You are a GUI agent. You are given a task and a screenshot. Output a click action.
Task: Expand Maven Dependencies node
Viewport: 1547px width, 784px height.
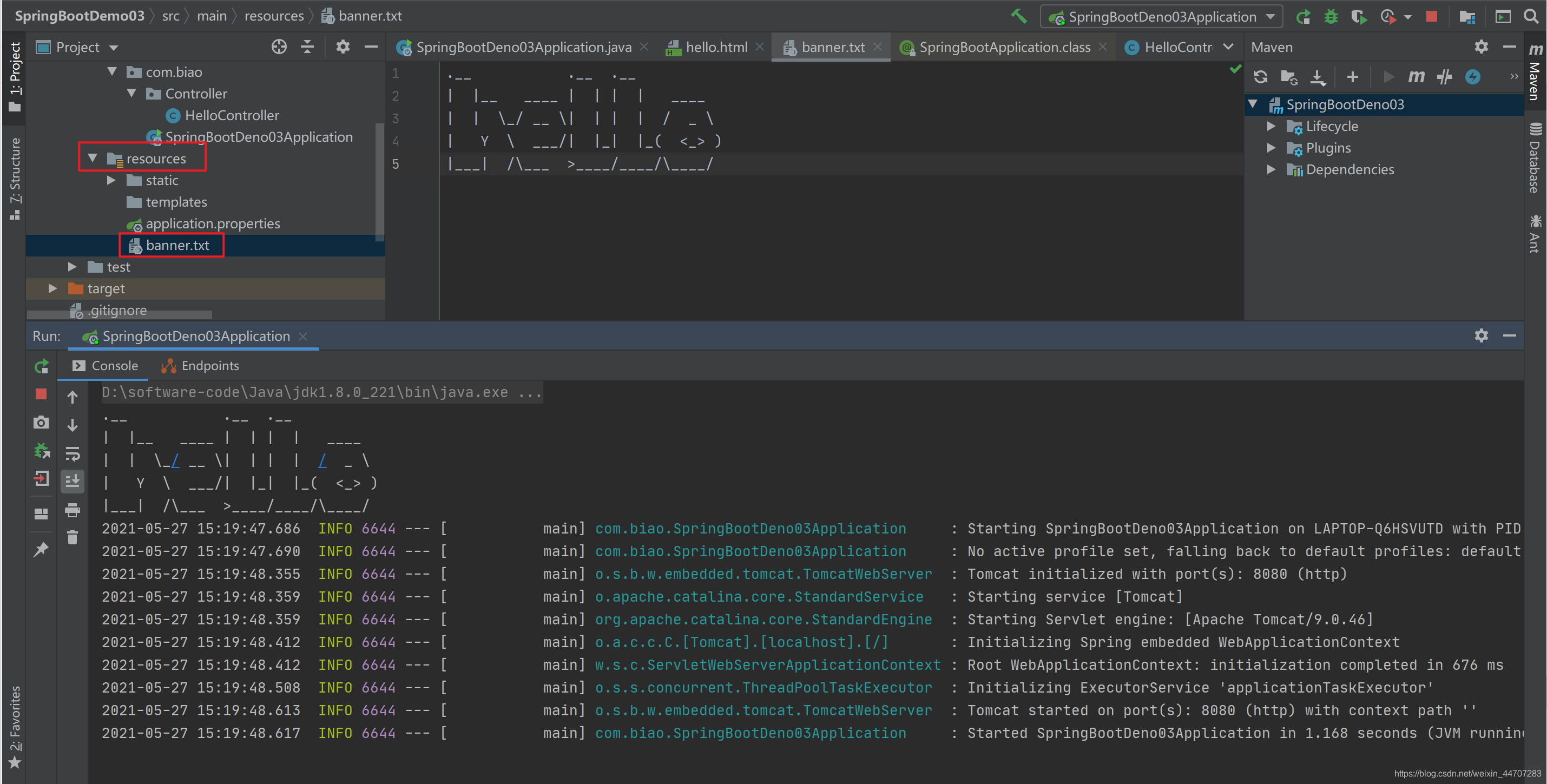click(x=1272, y=169)
